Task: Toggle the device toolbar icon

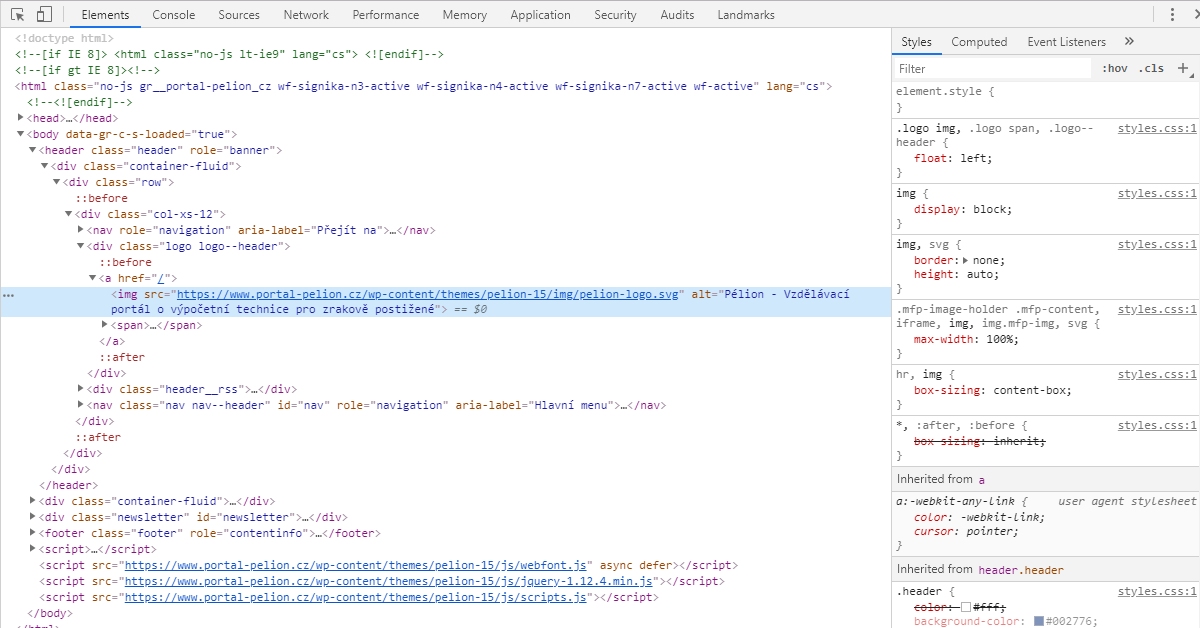Action: (44, 14)
